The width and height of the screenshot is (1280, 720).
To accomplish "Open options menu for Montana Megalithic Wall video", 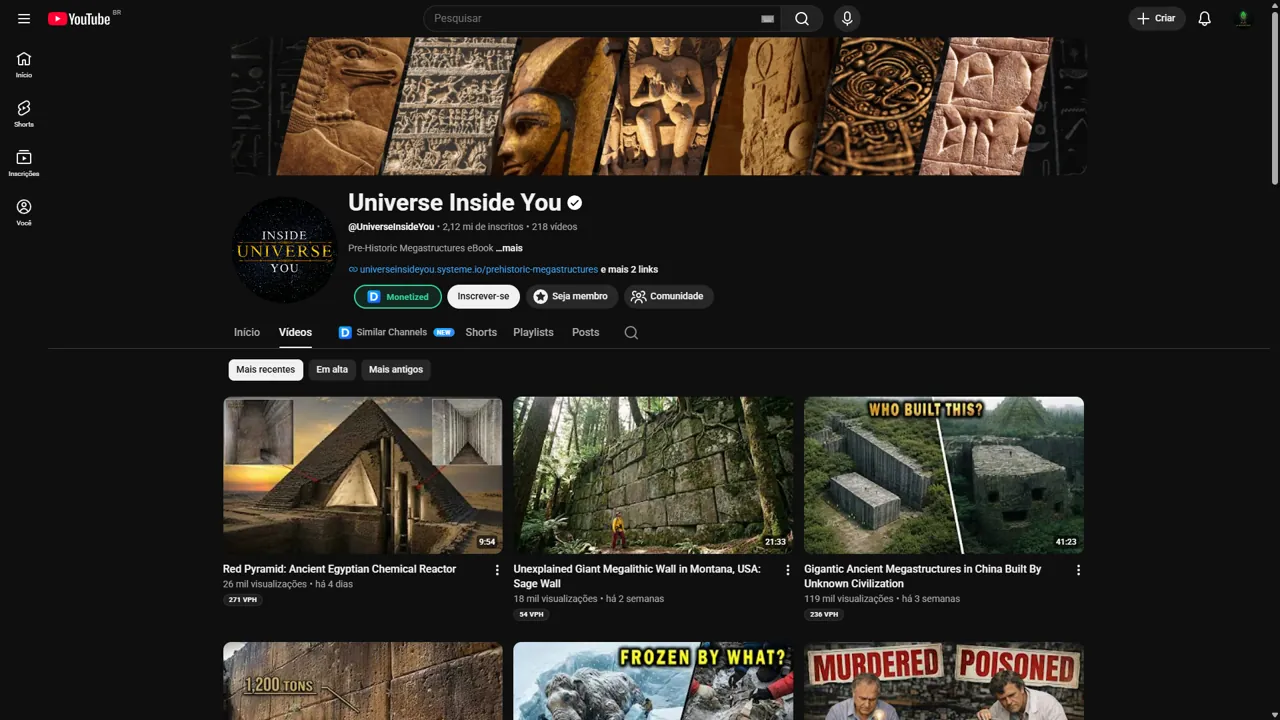I will (x=787, y=570).
